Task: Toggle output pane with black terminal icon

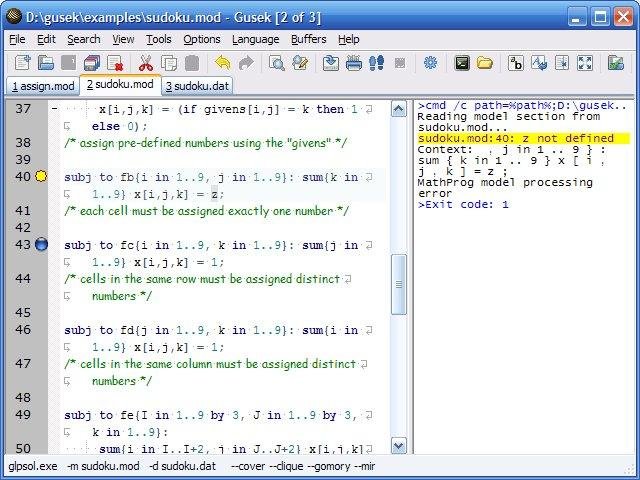Action: pyautogui.click(x=462, y=63)
